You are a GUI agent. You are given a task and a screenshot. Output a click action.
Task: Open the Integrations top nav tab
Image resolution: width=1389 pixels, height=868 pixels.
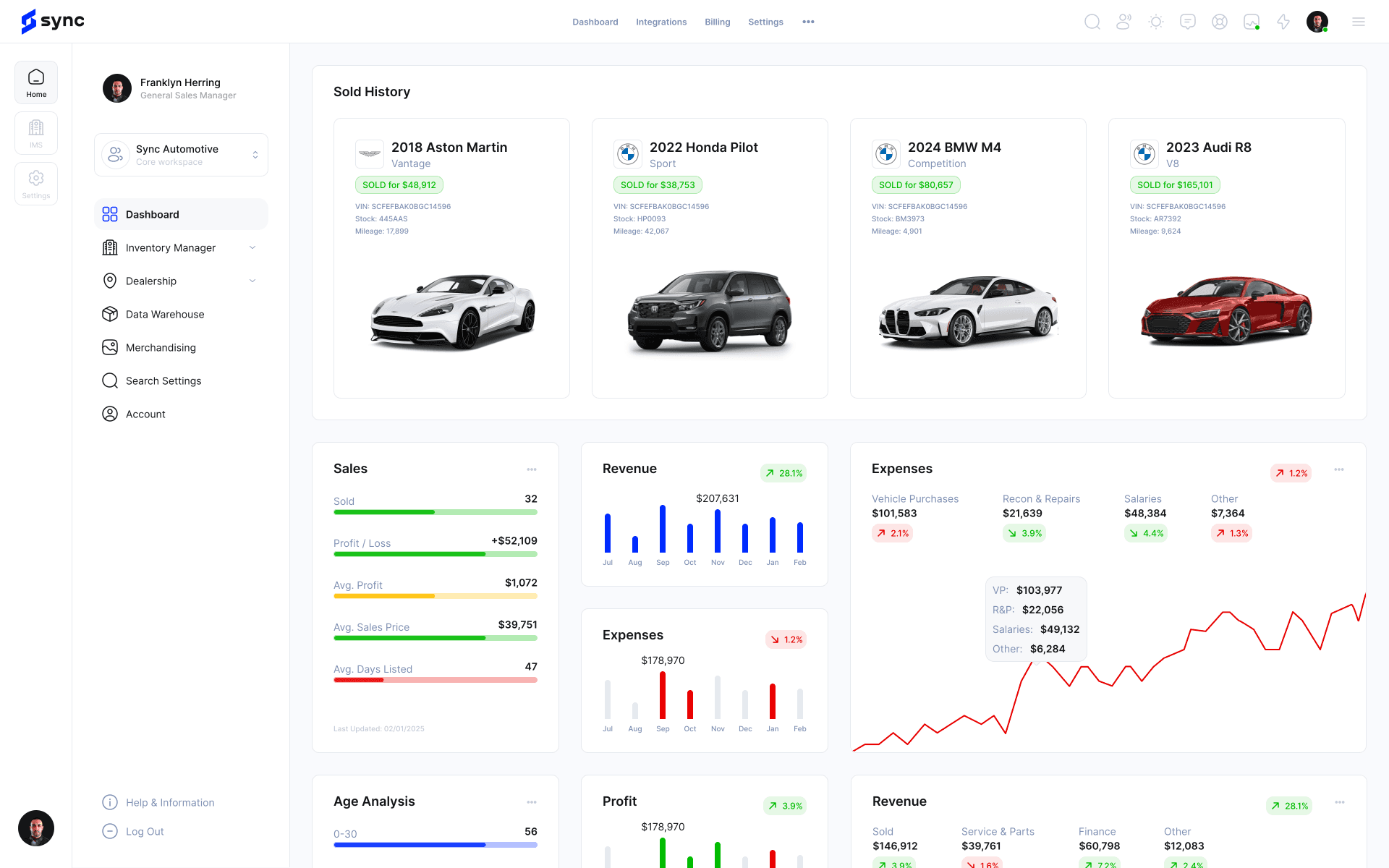[x=661, y=22]
